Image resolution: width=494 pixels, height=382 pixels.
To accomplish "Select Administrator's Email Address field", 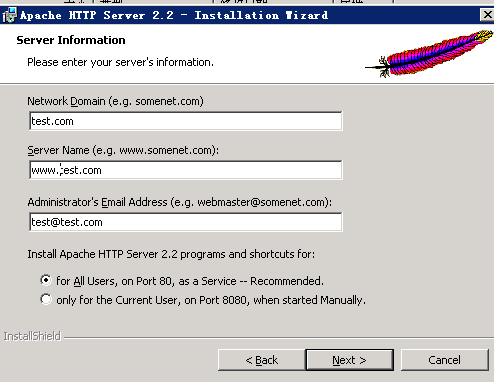I will point(186,222).
